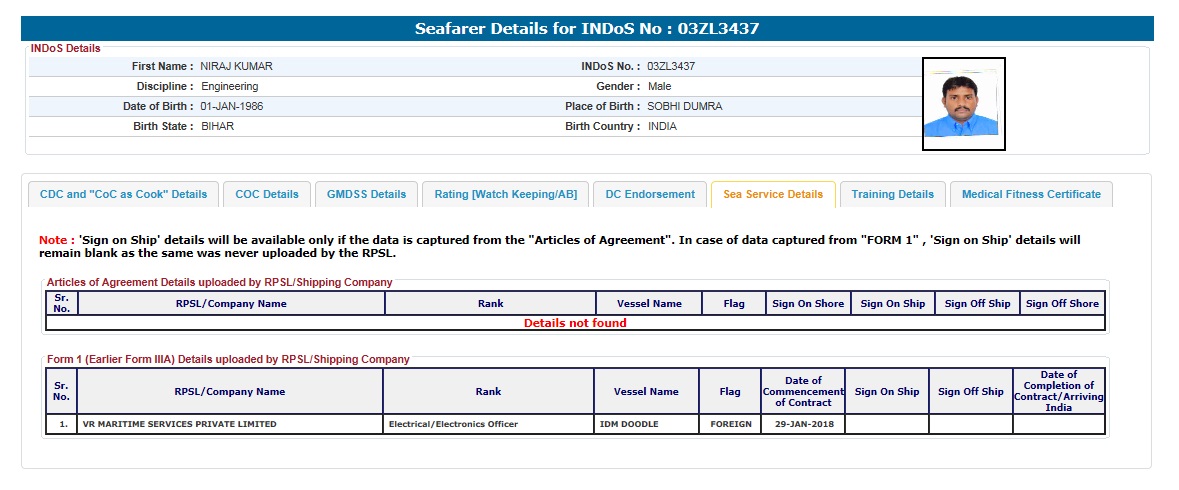Click the Electrical/Electronics Officer rank cell

(x=453, y=424)
